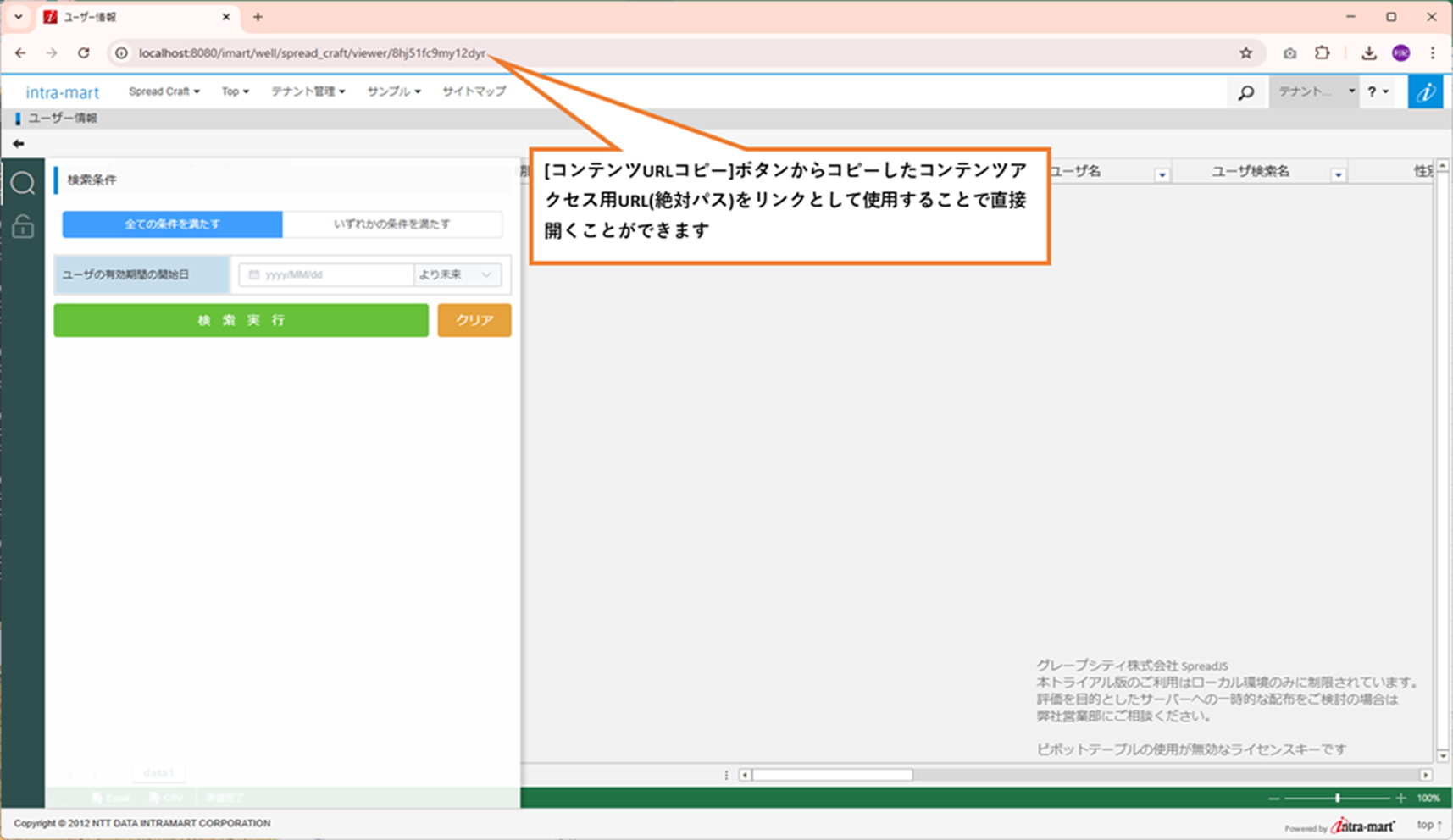1453x840 pixels.
Task: Click the zoom slider in the status bar
Action: click(1337, 798)
